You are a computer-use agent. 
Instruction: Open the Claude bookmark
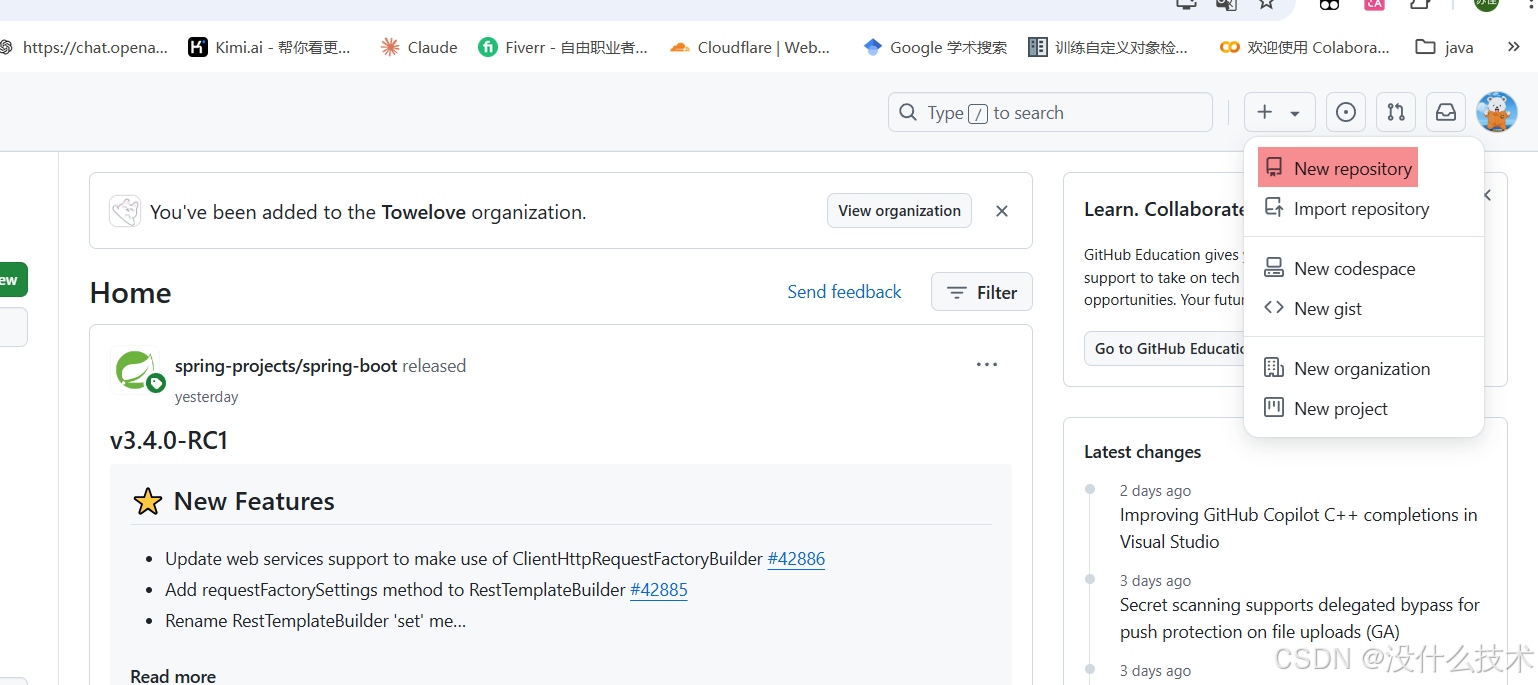pos(419,47)
